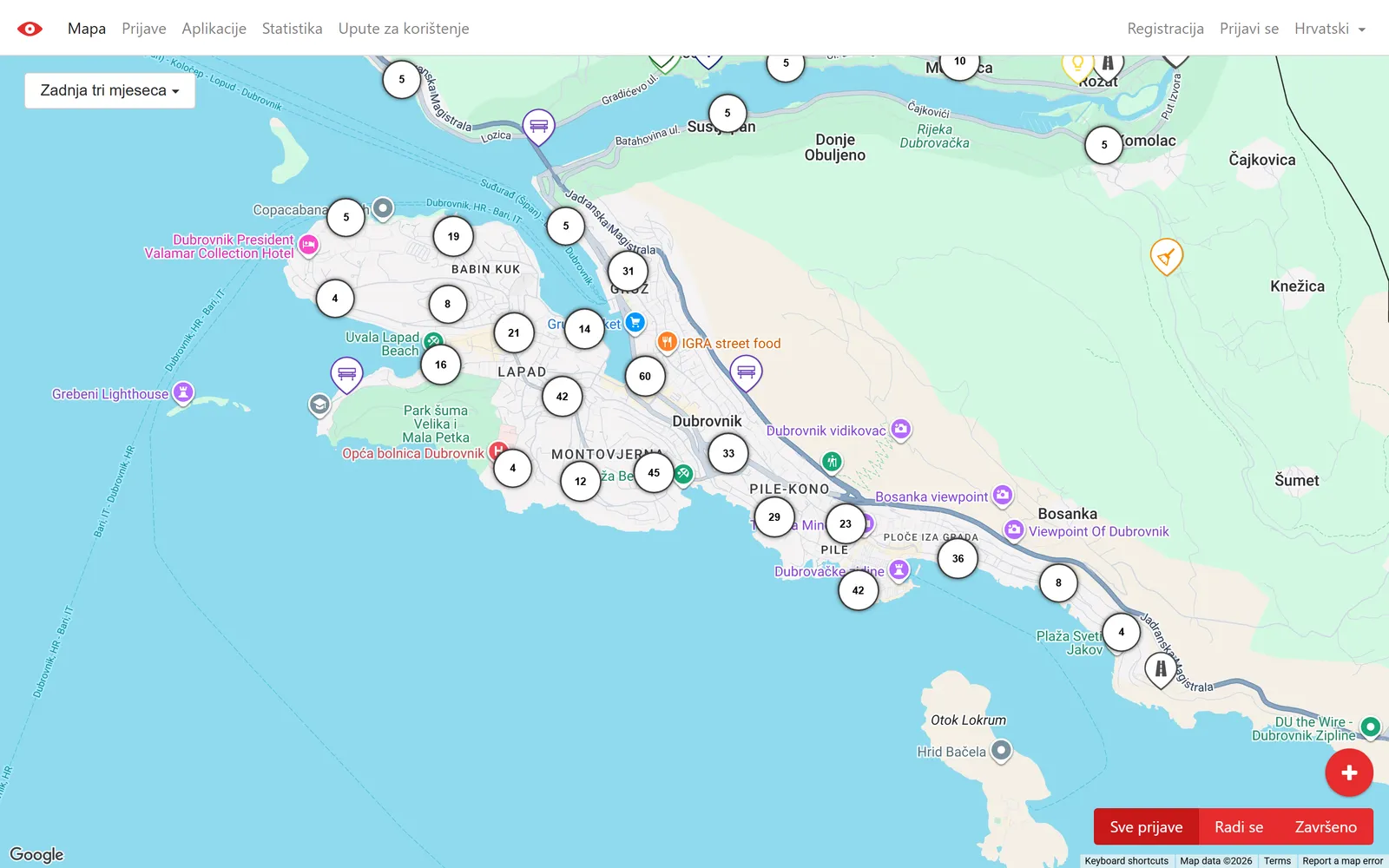Select the Radi se filter

click(x=1239, y=827)
